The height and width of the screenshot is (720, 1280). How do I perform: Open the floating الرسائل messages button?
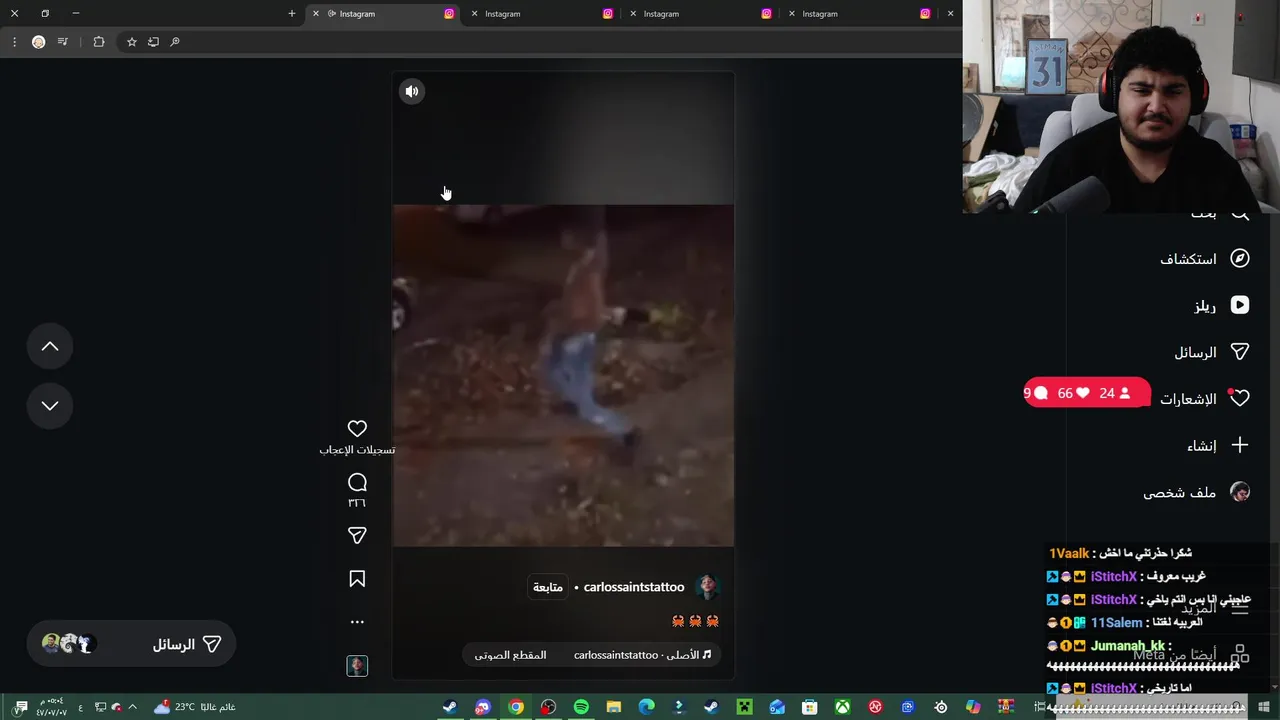tap(131, 644)
